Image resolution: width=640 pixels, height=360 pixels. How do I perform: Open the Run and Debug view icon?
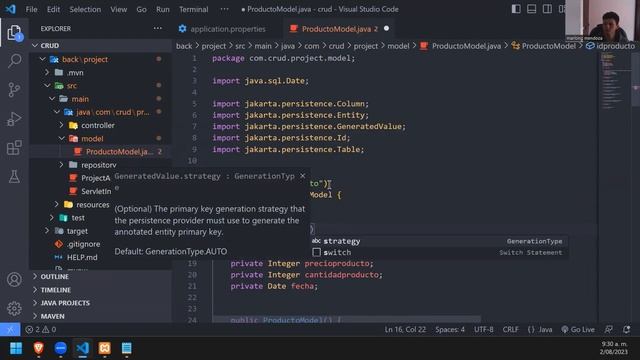coord(14,119)
